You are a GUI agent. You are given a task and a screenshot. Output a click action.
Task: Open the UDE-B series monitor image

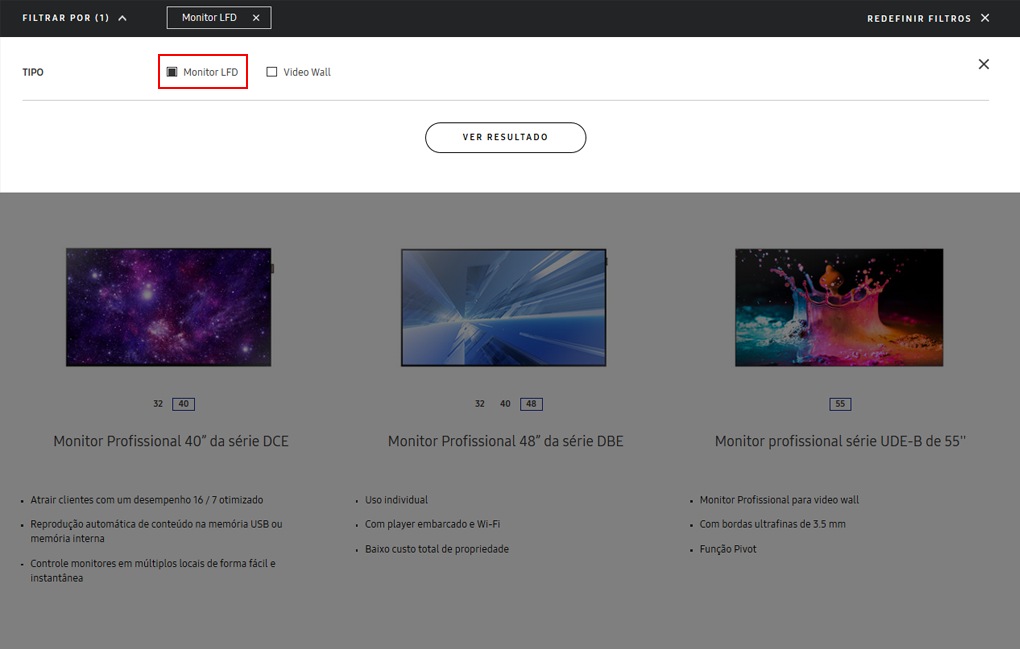click(x=839, y=307)
